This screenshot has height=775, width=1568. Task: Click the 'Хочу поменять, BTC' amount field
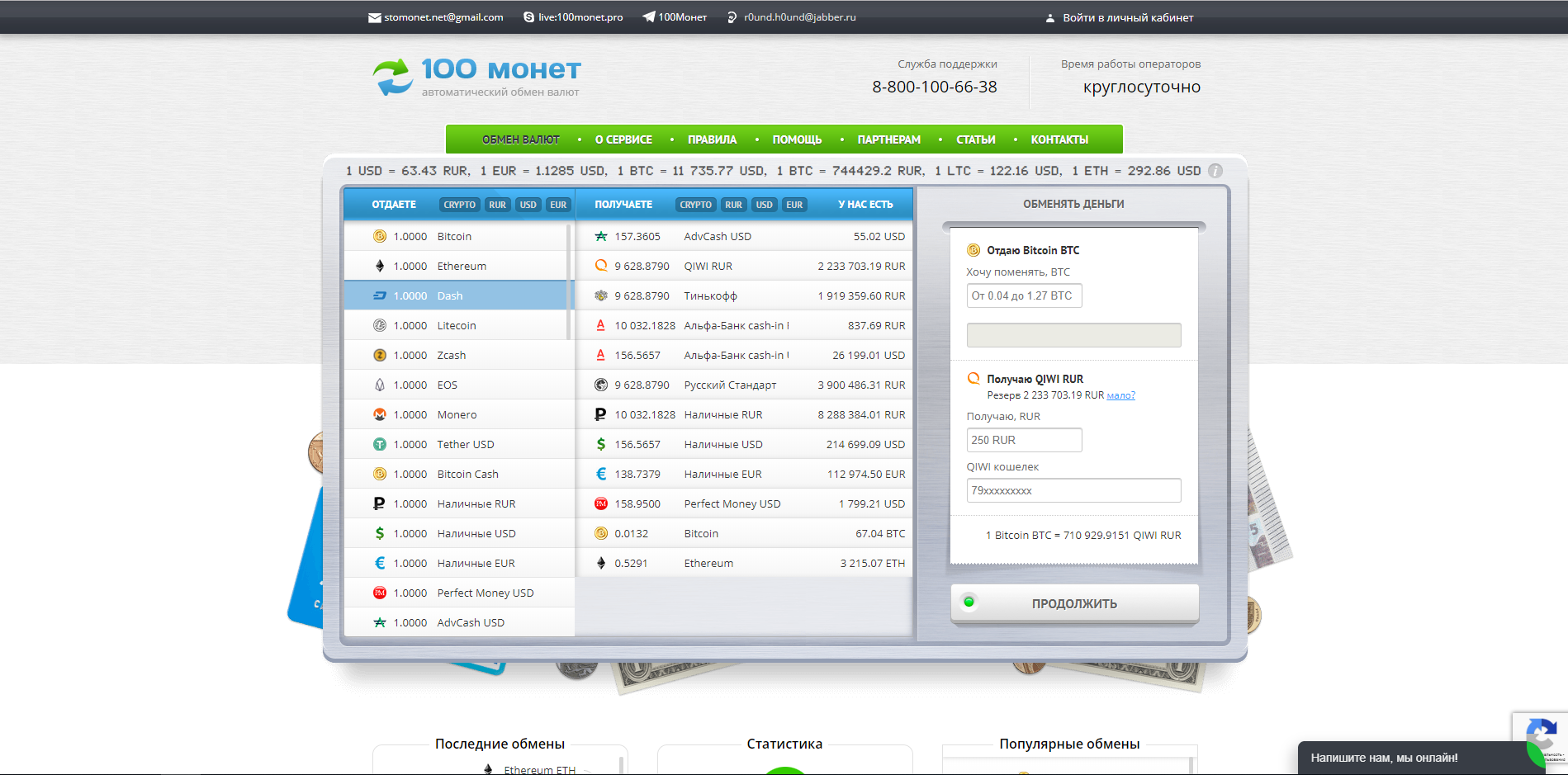(x=1024, y=295)
